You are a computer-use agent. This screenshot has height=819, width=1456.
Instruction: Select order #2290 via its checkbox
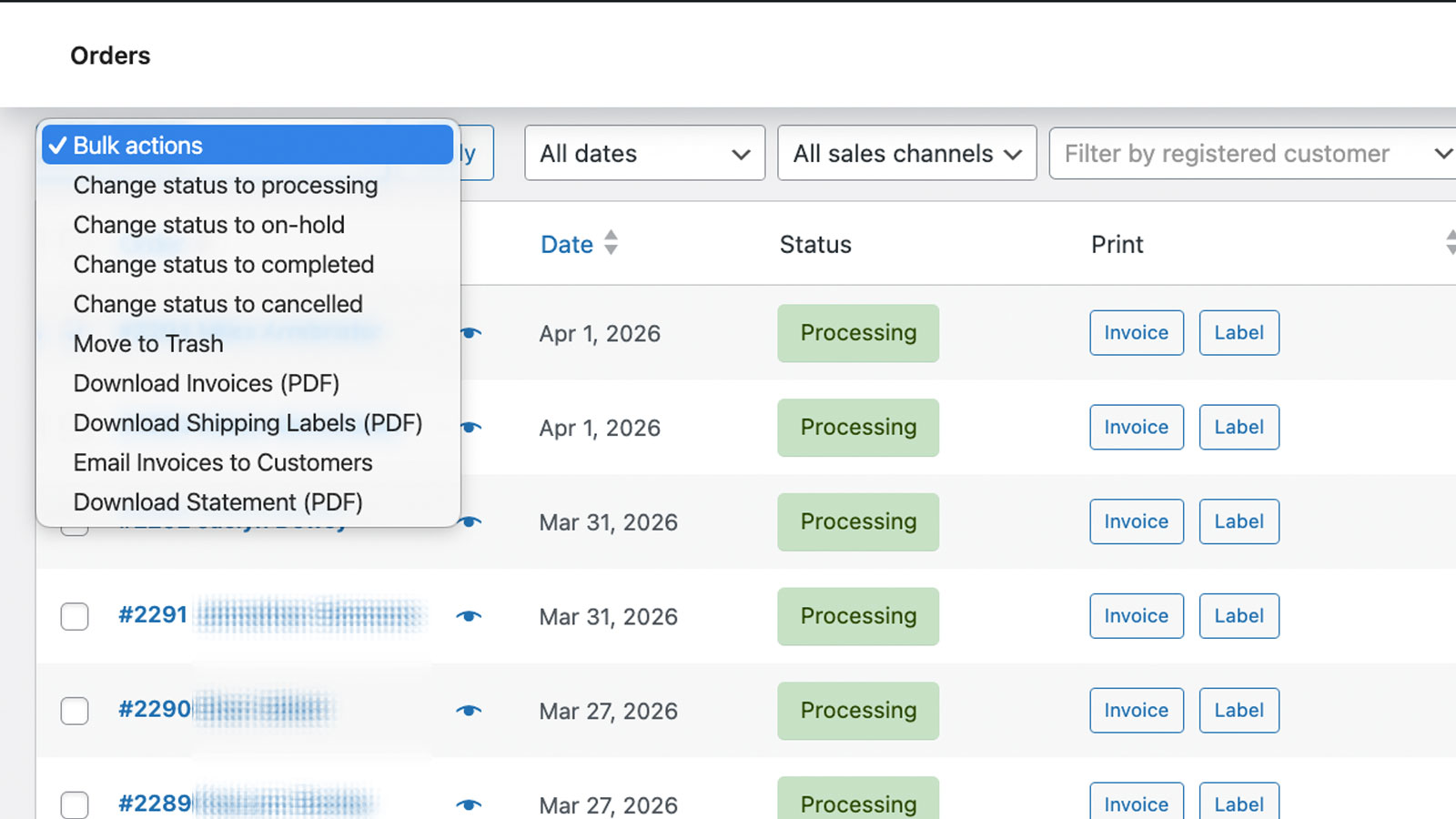click(x=74, y=711)
